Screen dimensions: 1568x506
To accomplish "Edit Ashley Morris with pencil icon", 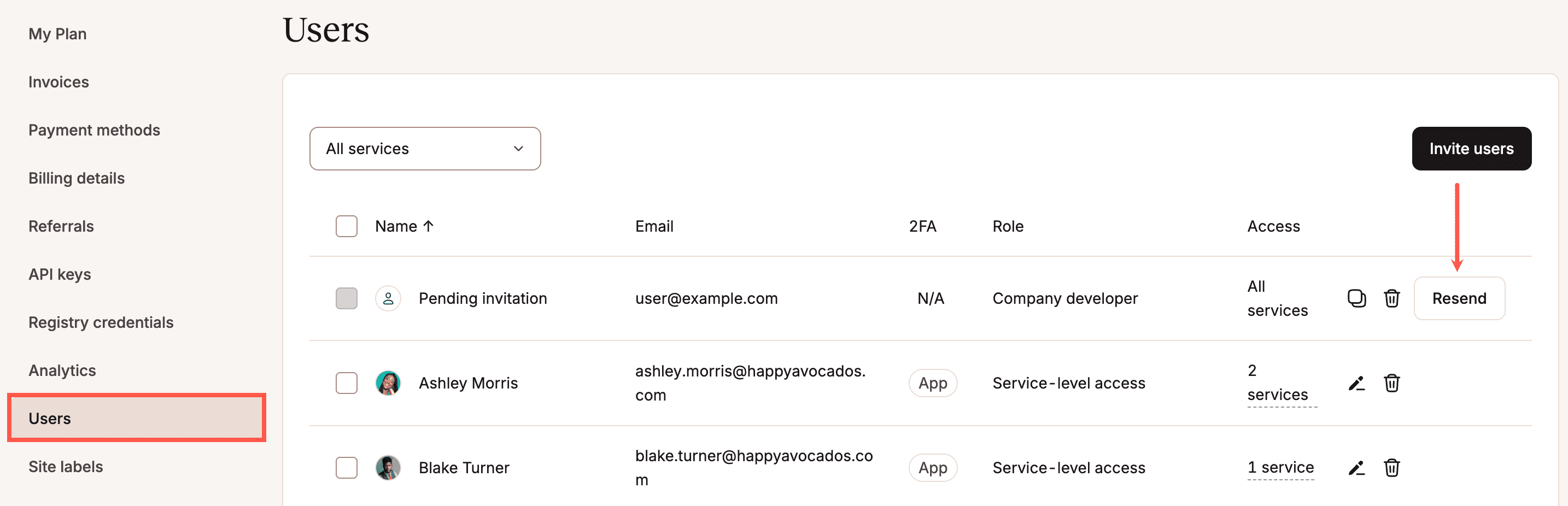I will 1356,383.
